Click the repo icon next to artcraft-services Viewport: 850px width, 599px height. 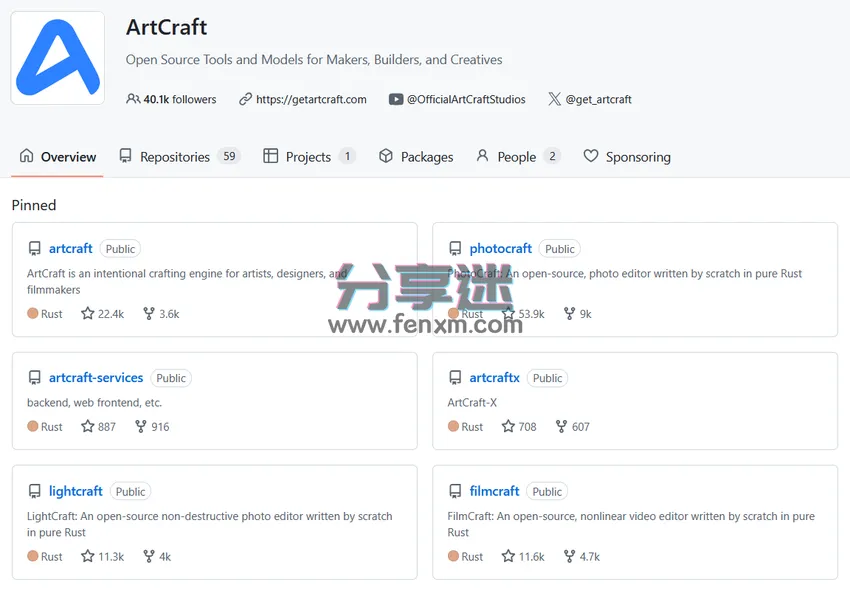(x=35, y=378)
